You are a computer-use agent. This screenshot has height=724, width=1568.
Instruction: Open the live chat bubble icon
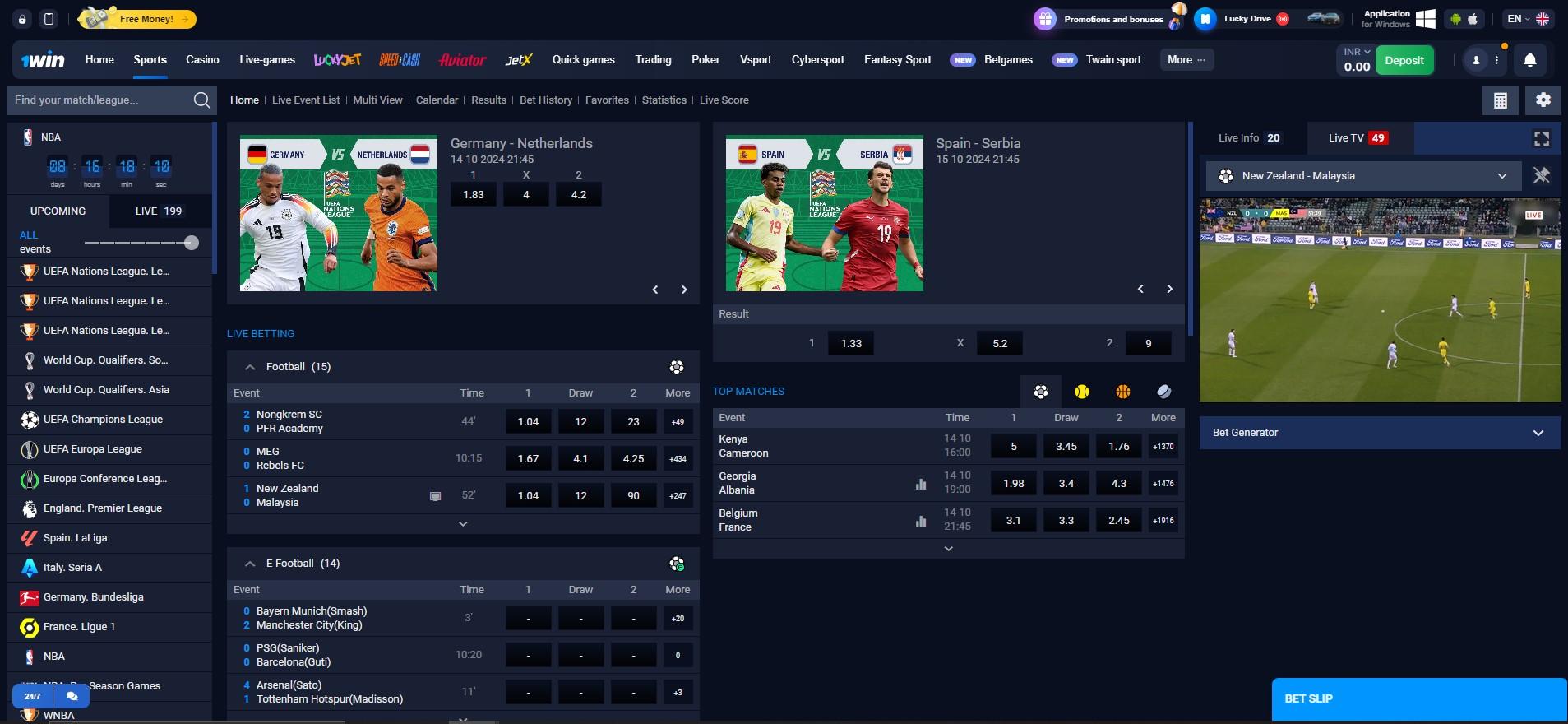click(72, 696)
